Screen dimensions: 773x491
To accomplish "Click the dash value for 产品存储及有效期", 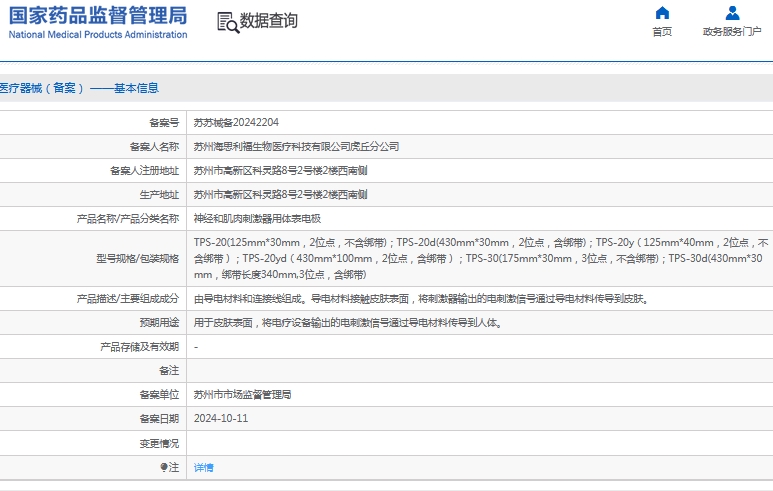I will tap(196, 347).
